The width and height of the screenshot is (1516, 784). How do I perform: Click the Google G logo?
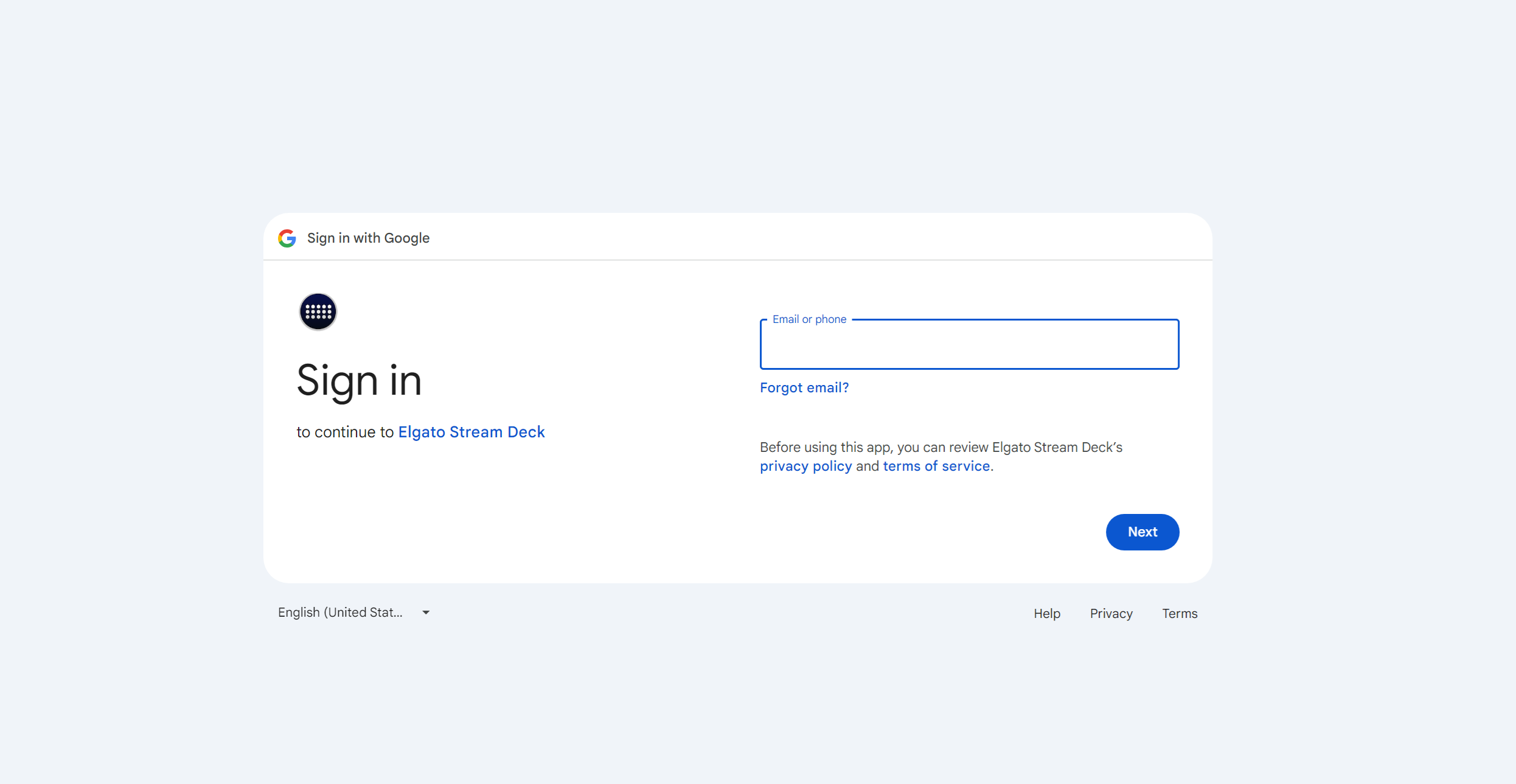(287, 238)
